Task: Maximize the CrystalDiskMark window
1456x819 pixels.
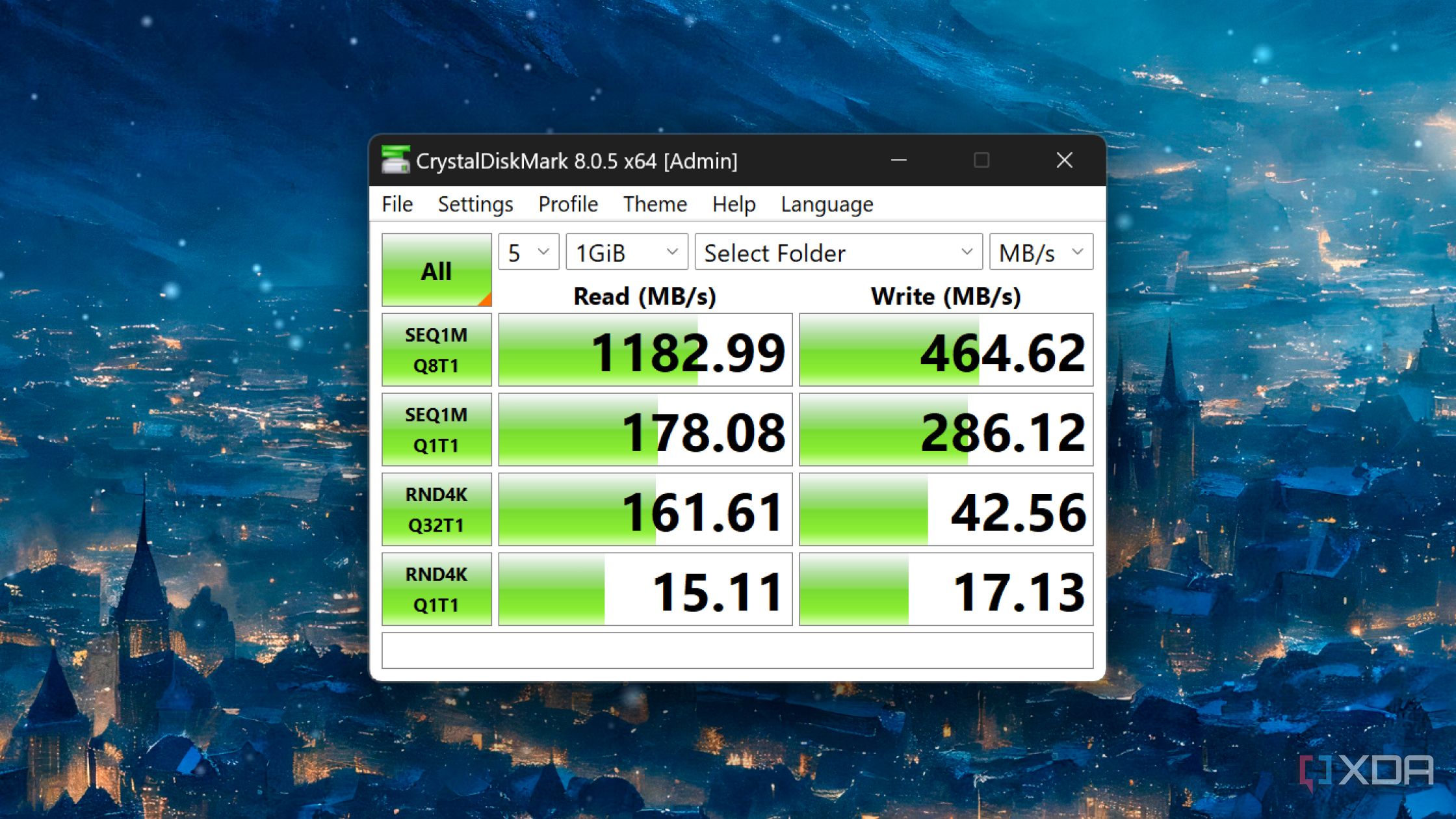Action: 981,160
